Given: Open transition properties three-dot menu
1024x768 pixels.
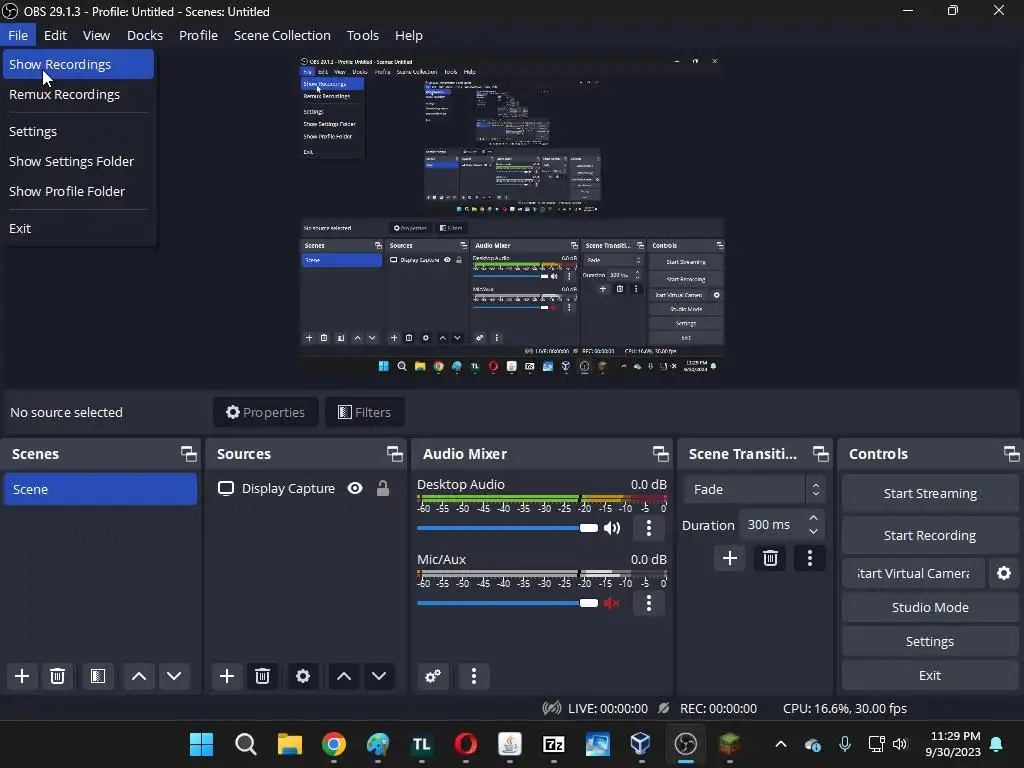Looking at the screenshot, I should coord(810,558).
